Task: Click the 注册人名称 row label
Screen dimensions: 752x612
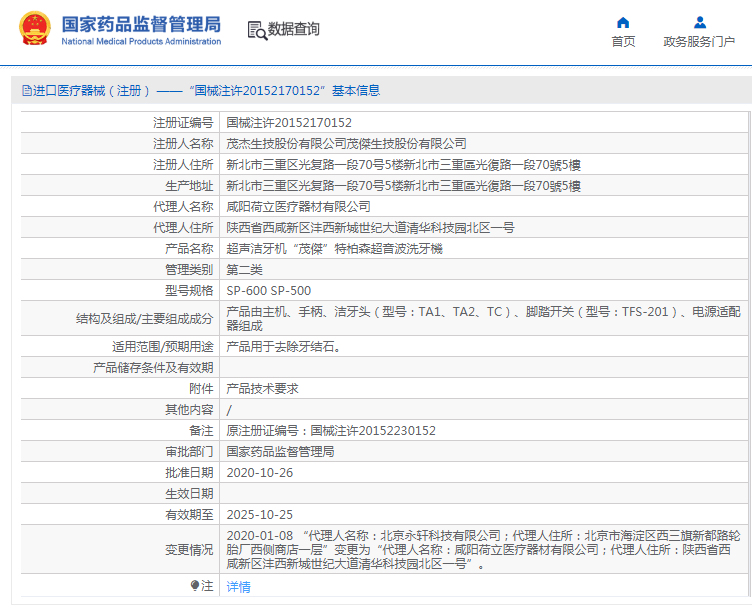Action: [x=183, y=143]
